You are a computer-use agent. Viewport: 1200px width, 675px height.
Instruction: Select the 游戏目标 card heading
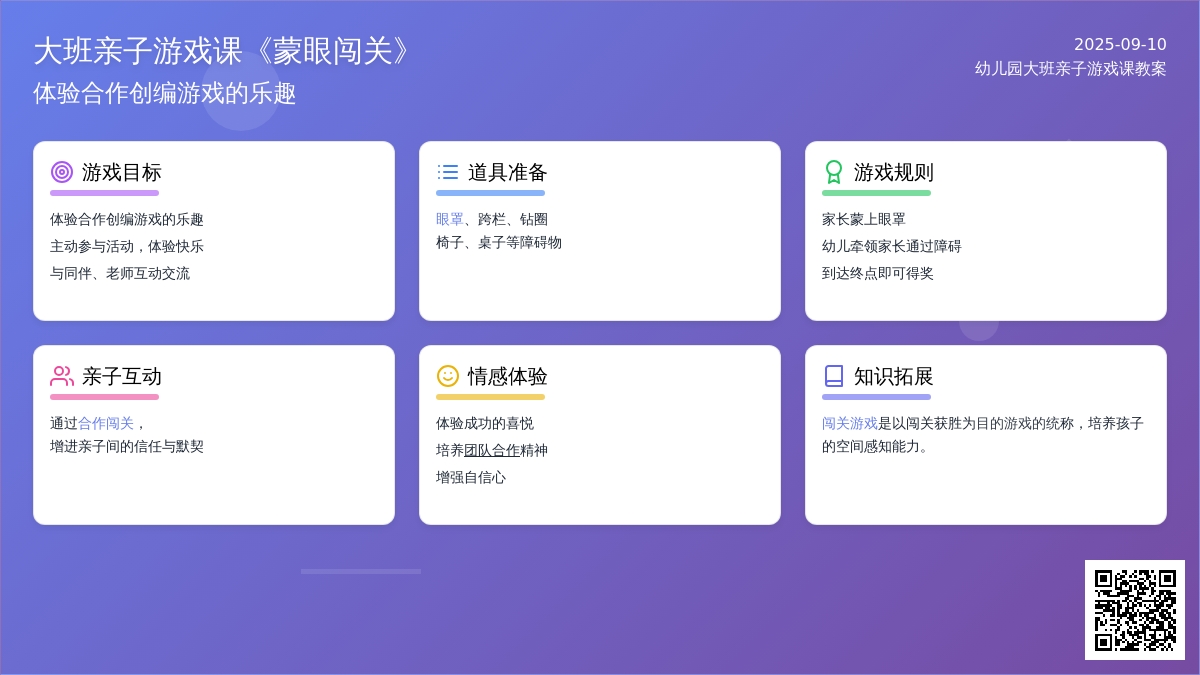[122, 172]
